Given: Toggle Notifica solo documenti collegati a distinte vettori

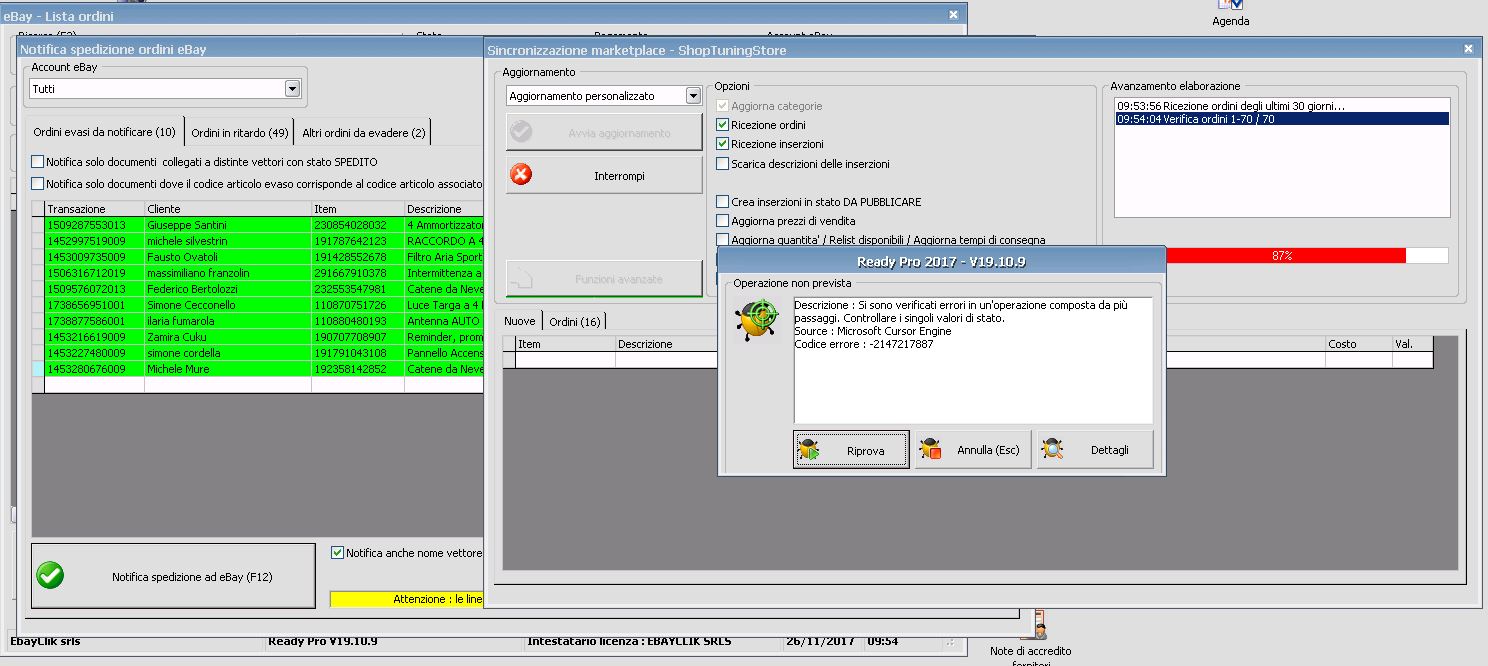Looking at the screenshot, I should [x=38, y=162].
